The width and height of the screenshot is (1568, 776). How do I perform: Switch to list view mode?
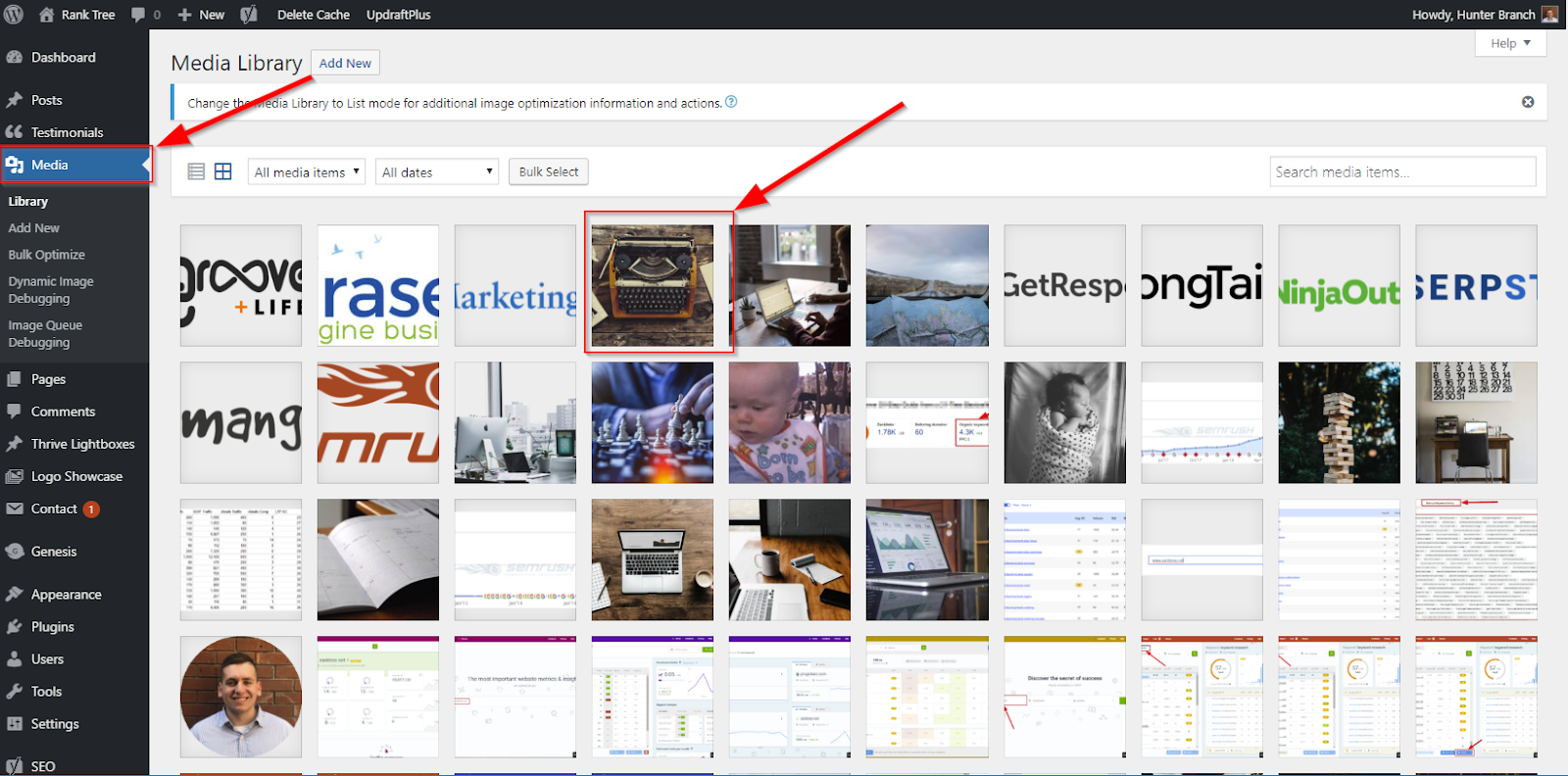(196, 171)
